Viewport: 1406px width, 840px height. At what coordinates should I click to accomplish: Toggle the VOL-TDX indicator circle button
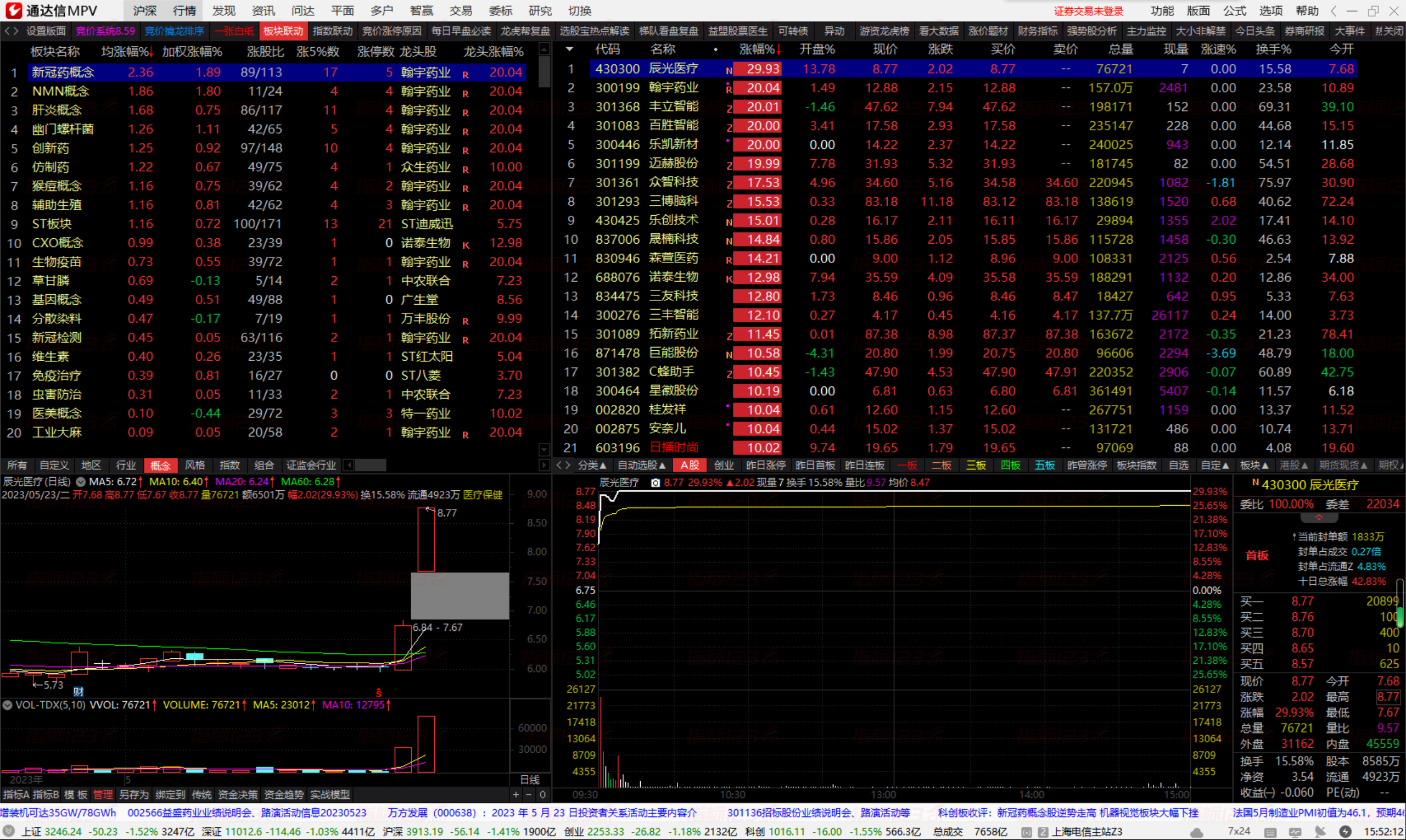pos(7,705)
